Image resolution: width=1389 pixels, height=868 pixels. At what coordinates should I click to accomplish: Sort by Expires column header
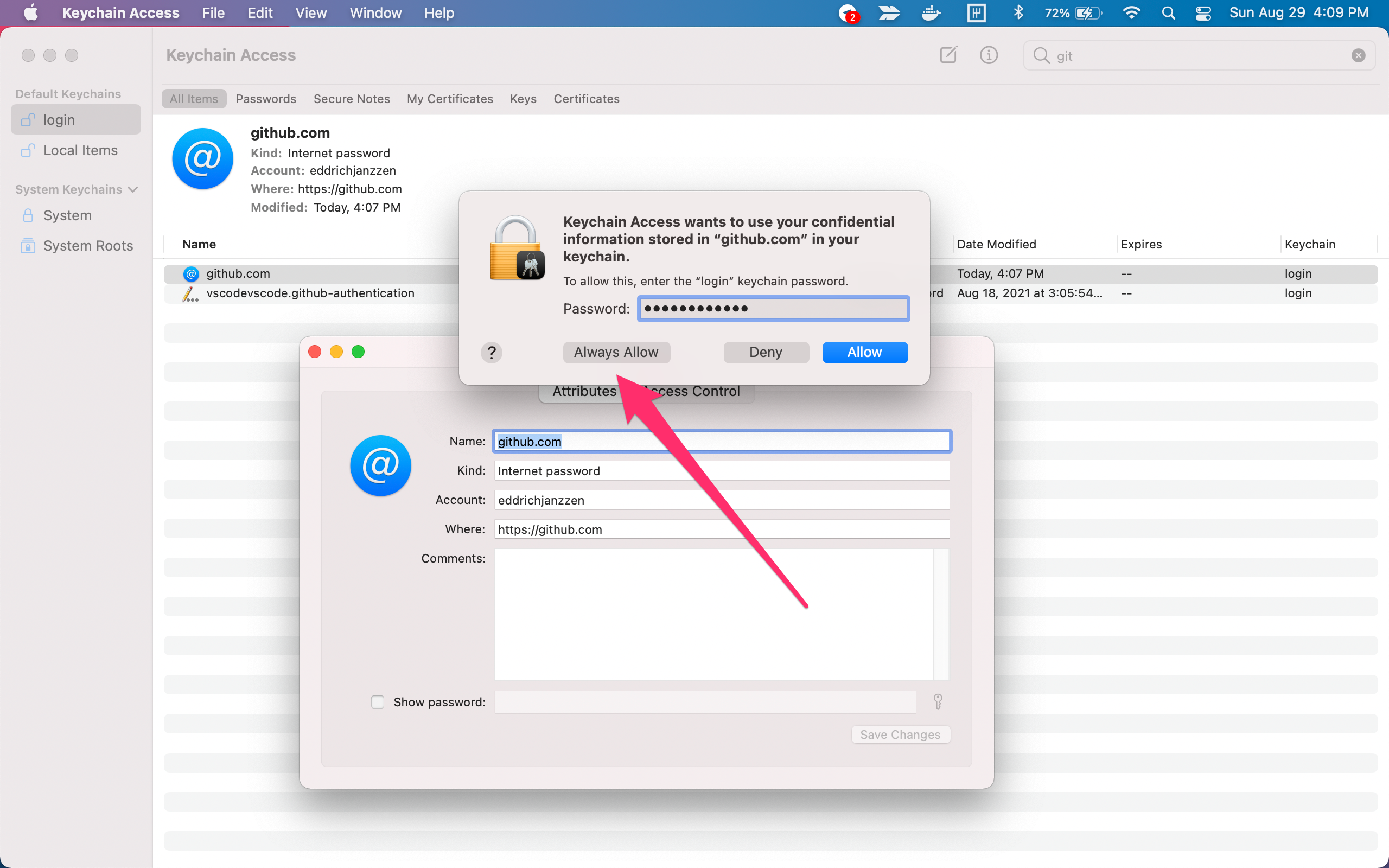(x=1141, y=245)
